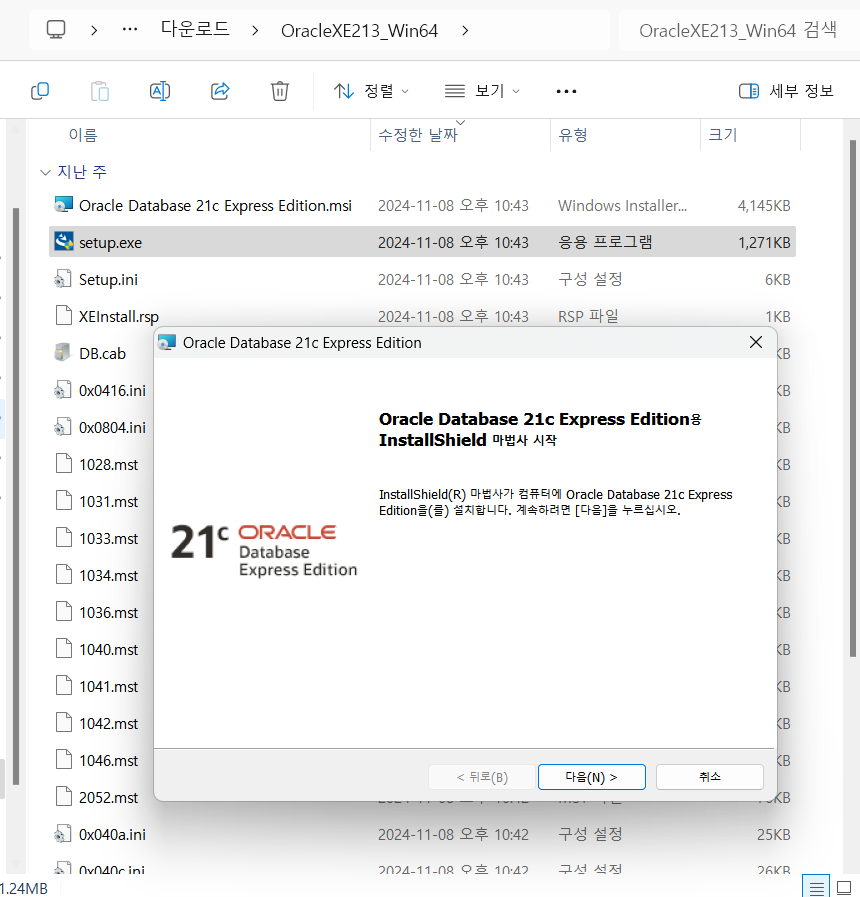This screenshot has height=897, width=860.
Task: Click the Copy icon in Explorer toolbar
Action: point(40,91)
